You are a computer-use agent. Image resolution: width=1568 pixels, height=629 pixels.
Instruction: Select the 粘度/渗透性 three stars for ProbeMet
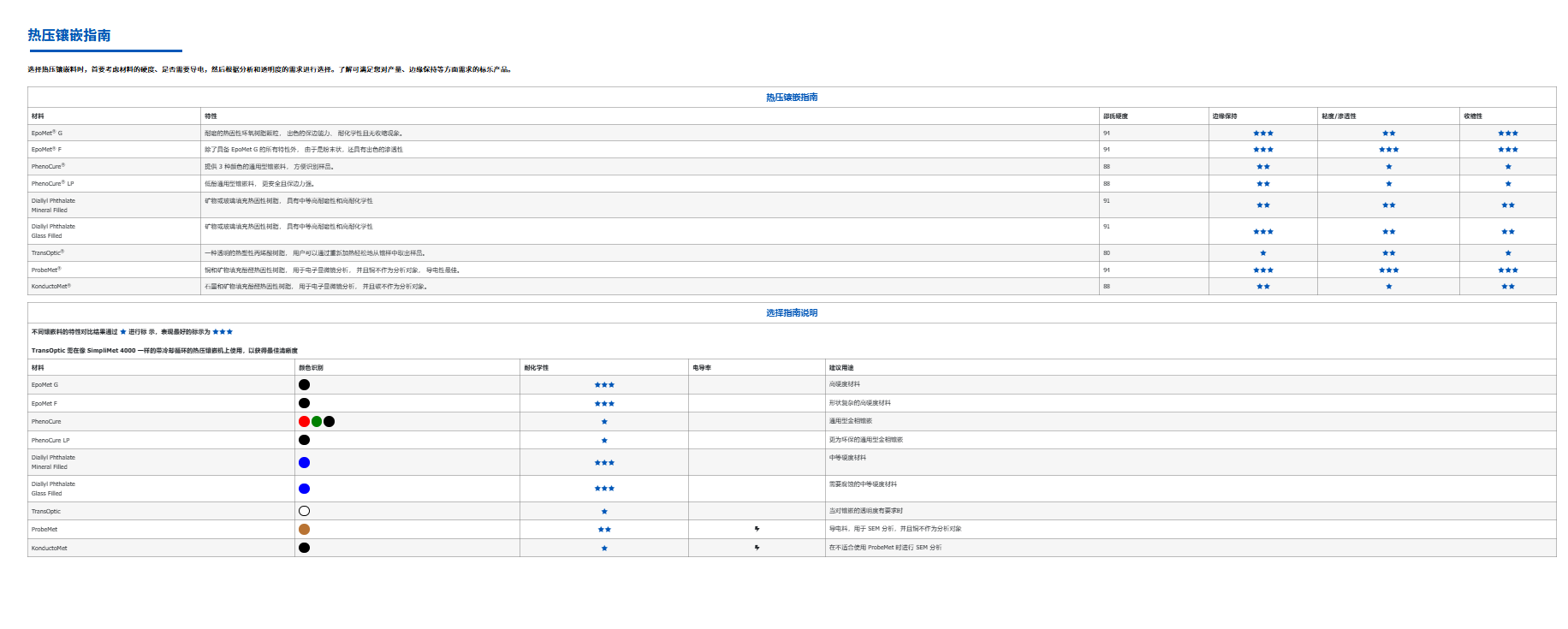click(1389, 270)
